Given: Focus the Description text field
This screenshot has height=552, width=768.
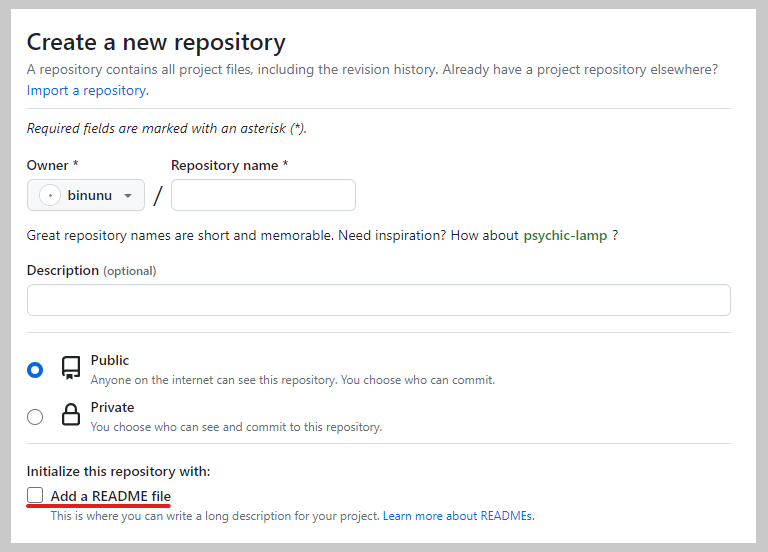Looking at the screenshot, I should [x=379, y=300].
